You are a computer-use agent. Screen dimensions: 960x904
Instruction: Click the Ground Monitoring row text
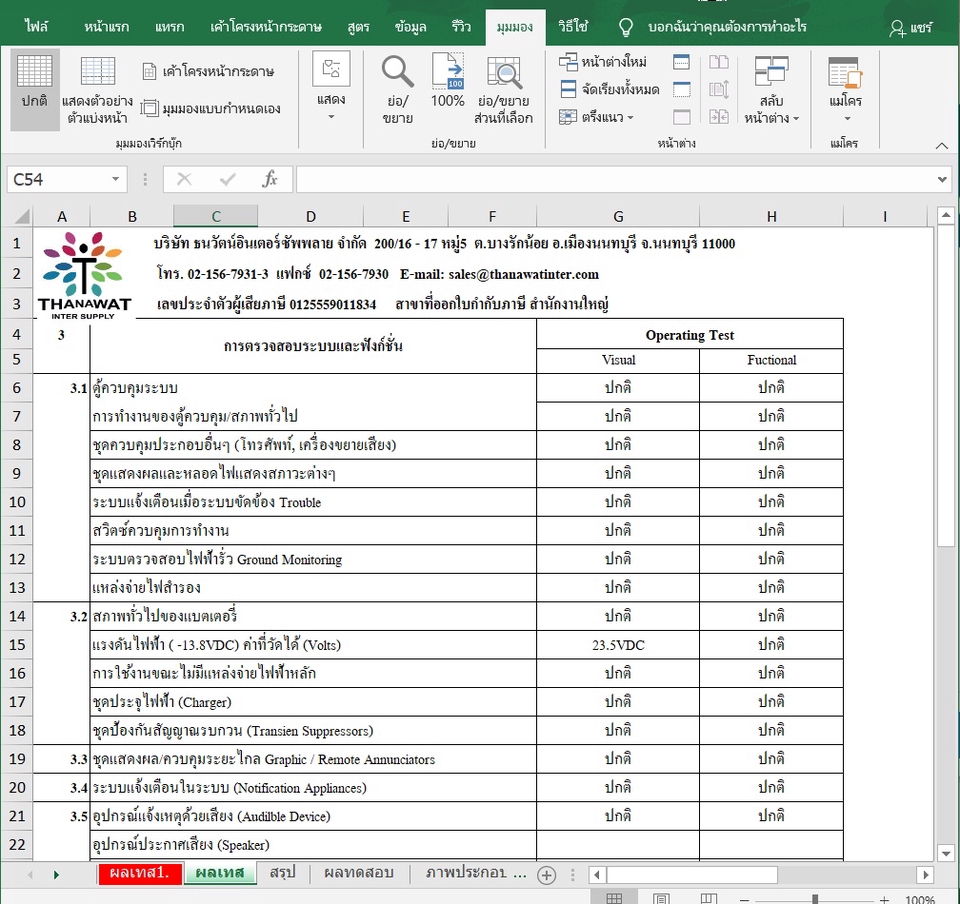click(217, 559)
